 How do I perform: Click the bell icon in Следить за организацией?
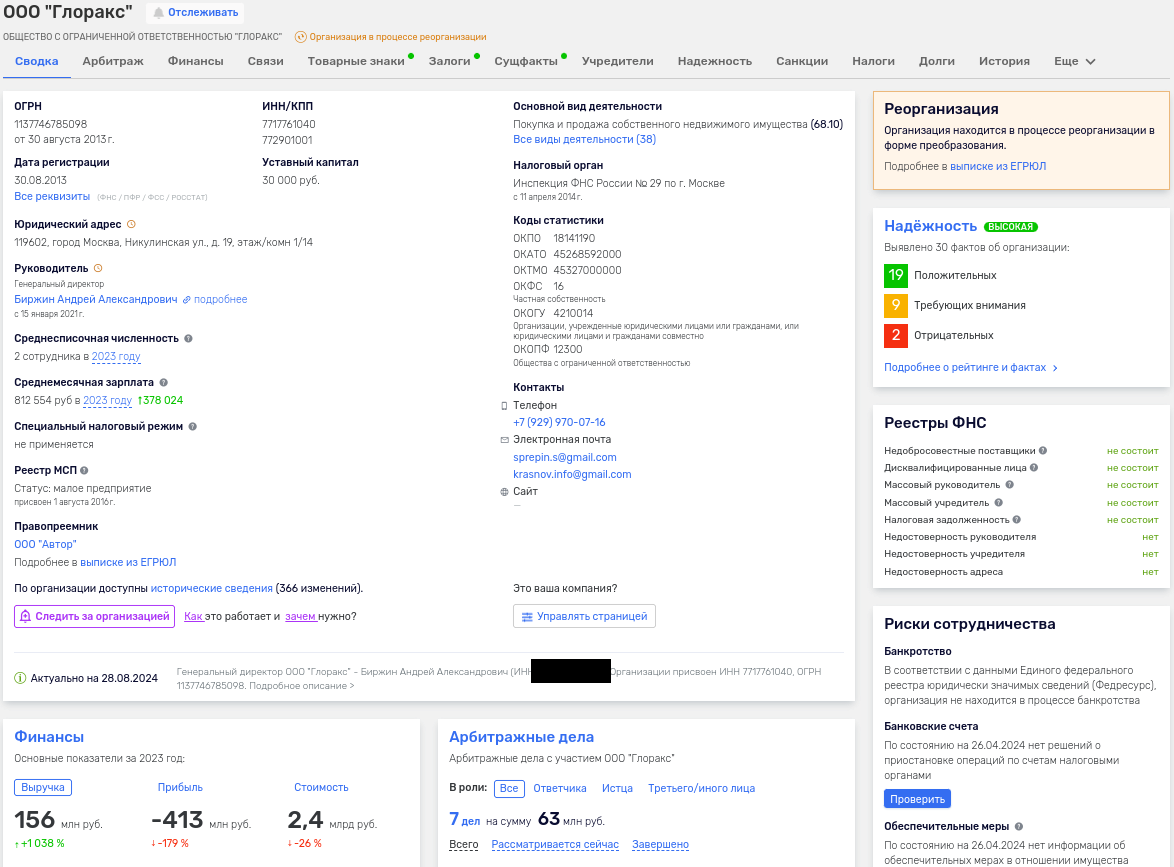pyautogui.click(x=25, y=616)
